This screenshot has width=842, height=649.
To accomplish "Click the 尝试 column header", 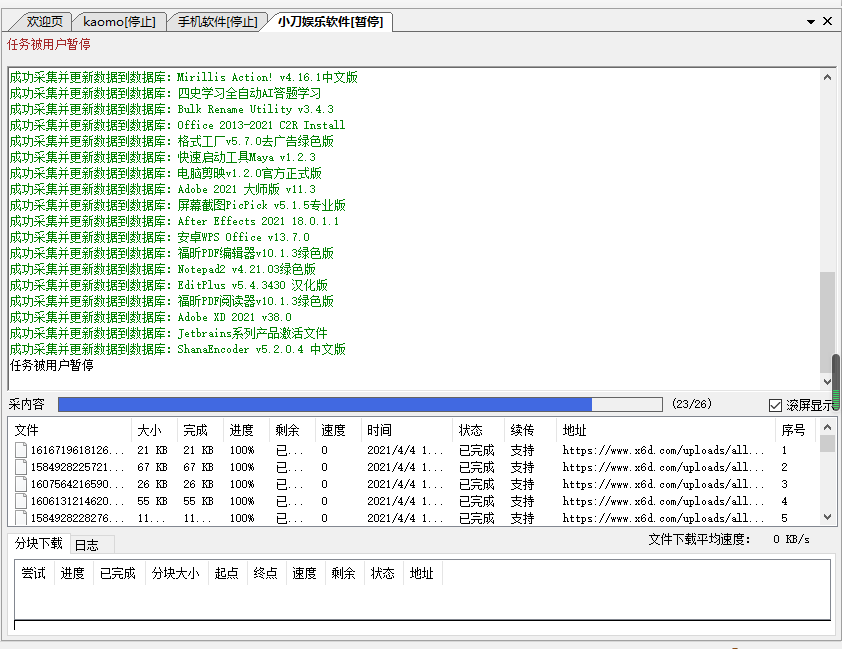I will click(34, 573).
